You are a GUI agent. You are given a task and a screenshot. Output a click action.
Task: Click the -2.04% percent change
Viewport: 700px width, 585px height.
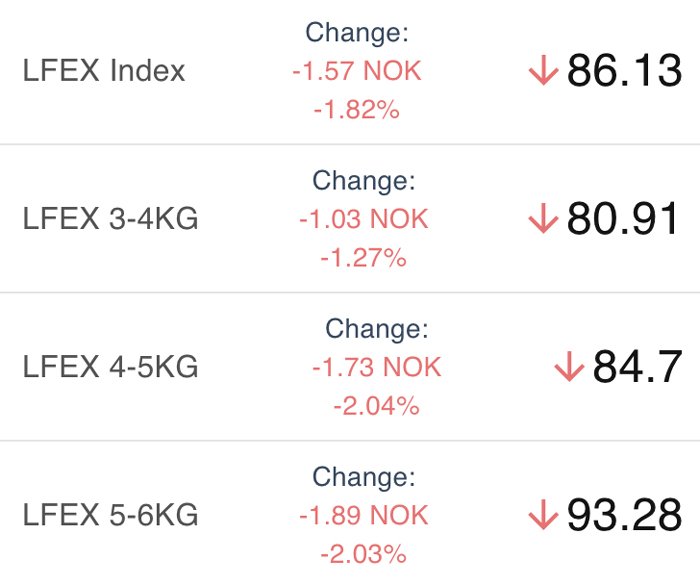coord(376,406)
